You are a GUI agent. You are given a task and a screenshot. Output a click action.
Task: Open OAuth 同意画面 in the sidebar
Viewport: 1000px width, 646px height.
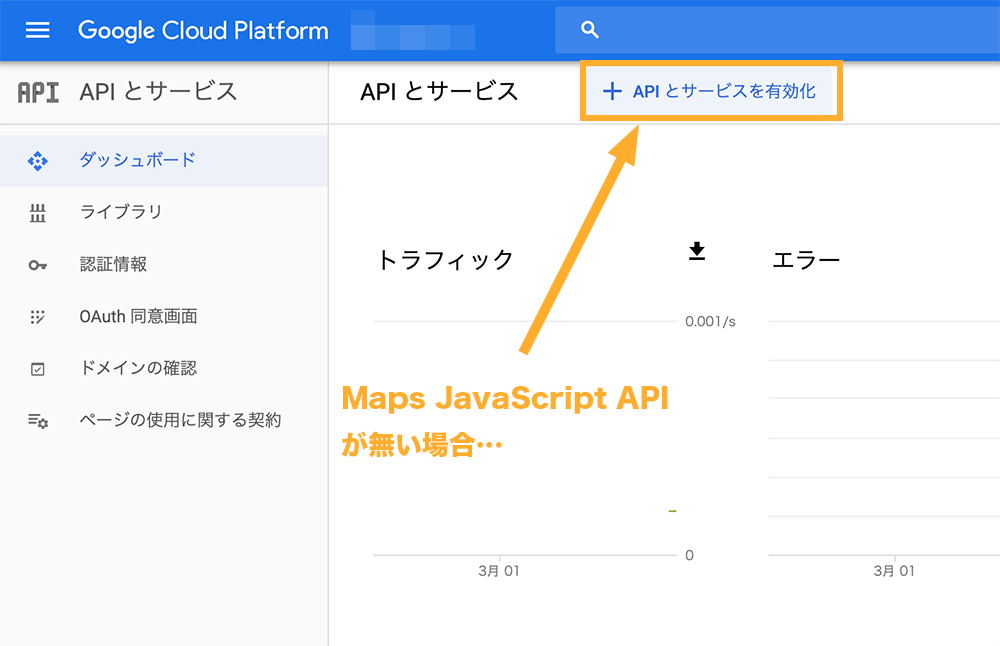point(164,317)
